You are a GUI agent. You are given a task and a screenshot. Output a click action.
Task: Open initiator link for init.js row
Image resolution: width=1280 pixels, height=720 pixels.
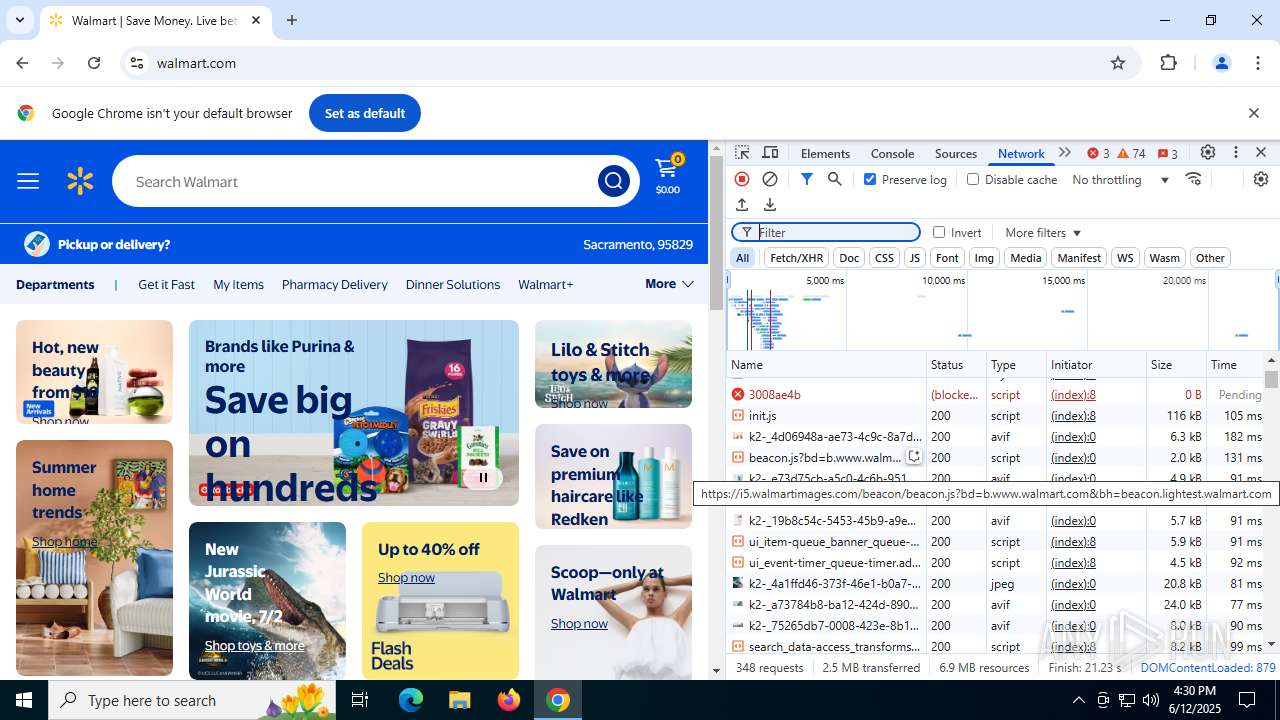point(1073,415)
